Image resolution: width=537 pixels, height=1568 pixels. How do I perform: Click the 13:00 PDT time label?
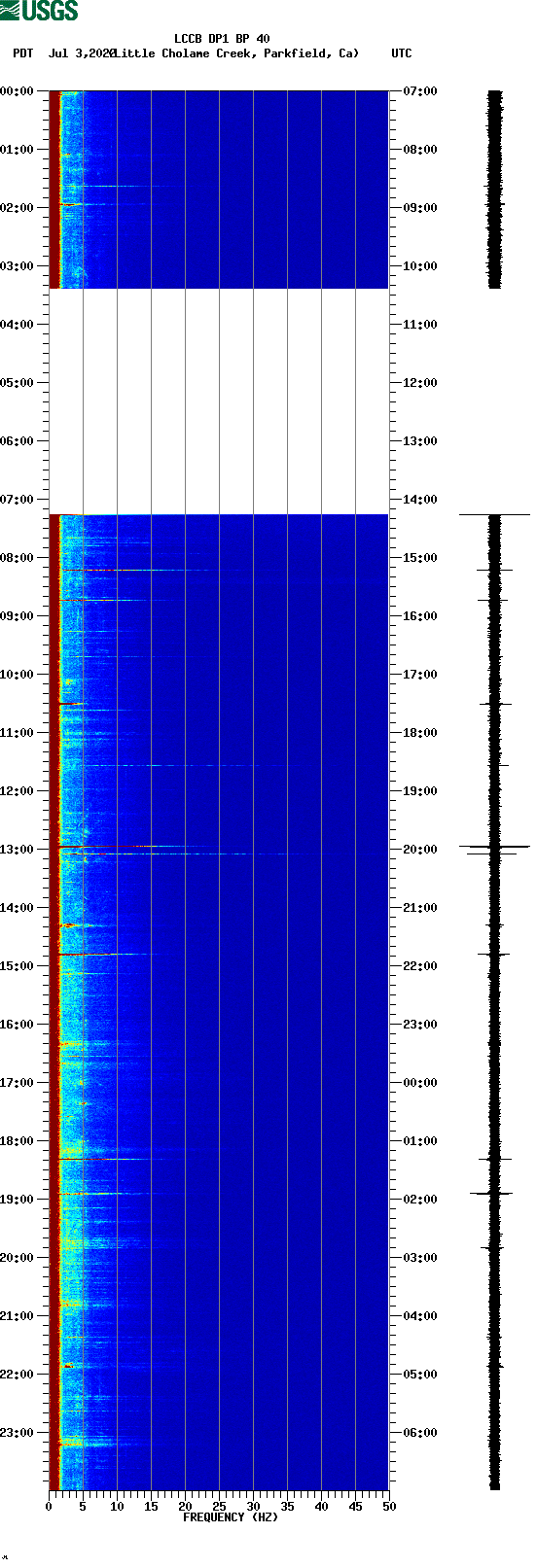[18, 850]
